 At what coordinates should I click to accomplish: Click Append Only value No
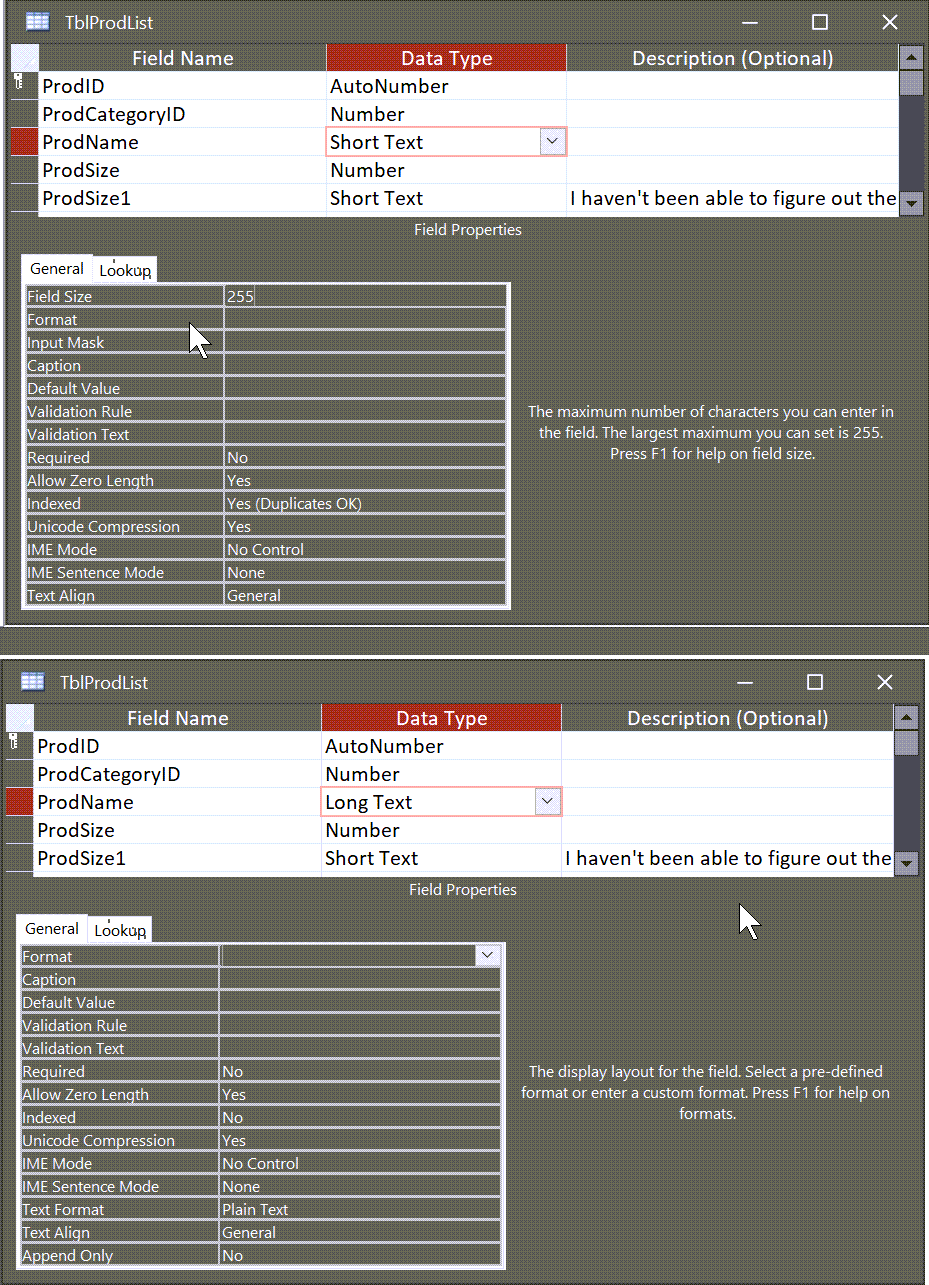(360, 1255)
